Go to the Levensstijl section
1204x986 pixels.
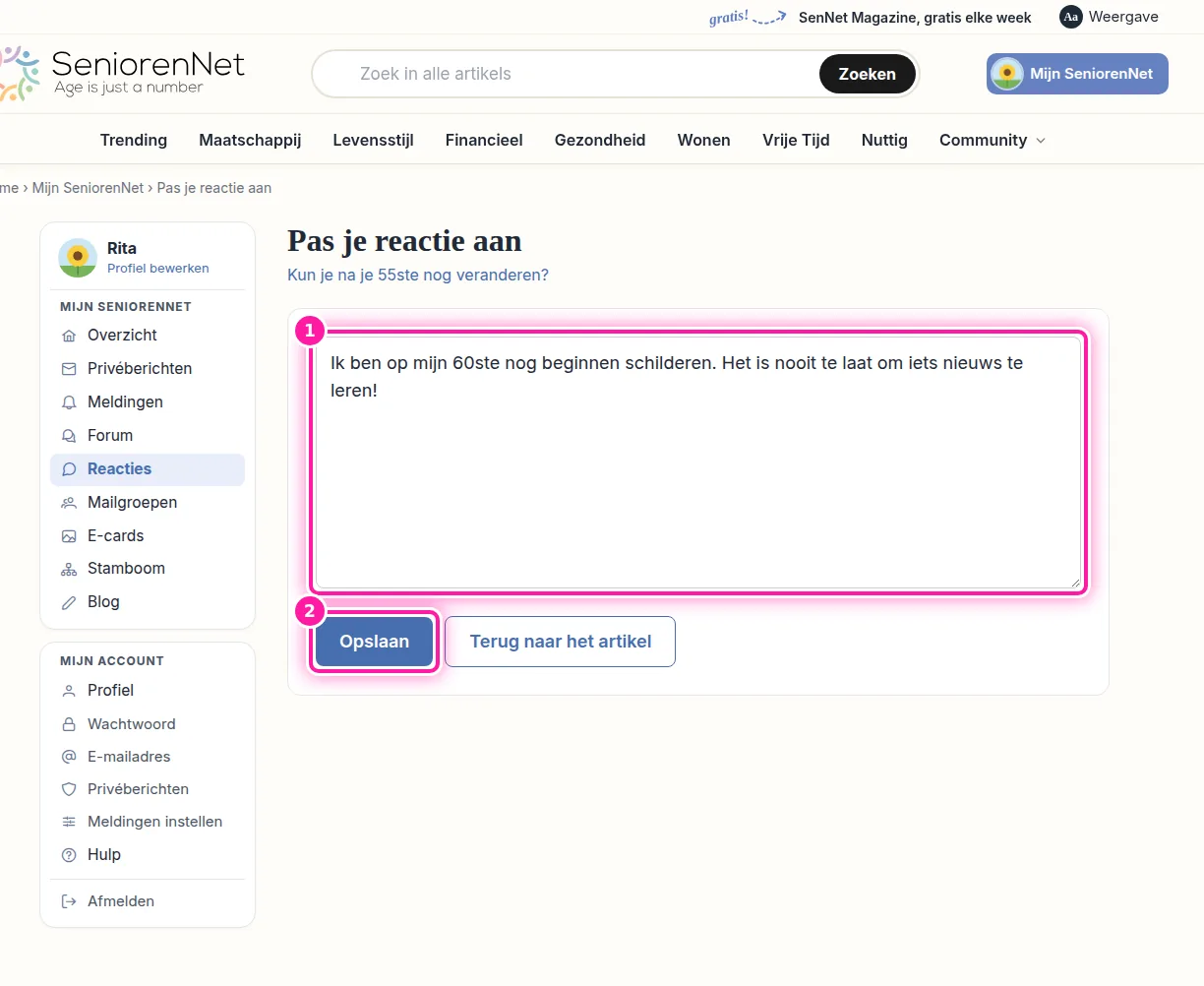pyautogui.click(x=373, y=140)
